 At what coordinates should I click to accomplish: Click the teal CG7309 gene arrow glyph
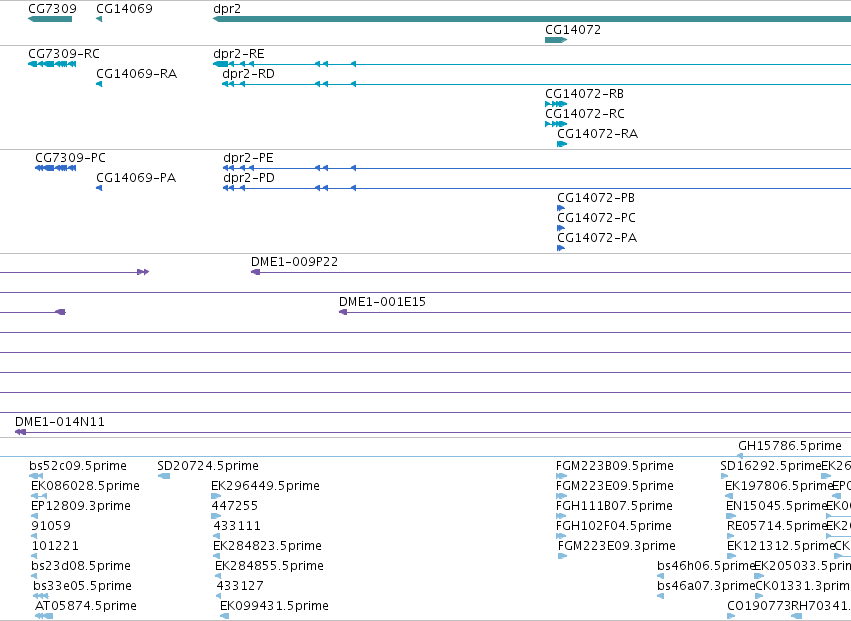tap(50, 19)
